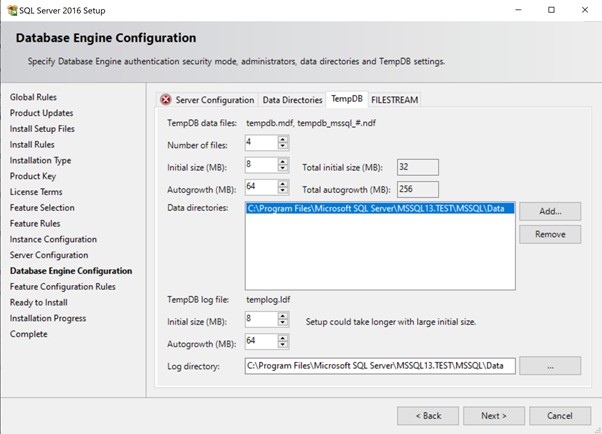Go to previous page with Back button
This screenshot has width=602, height=434.
[428, 416]
